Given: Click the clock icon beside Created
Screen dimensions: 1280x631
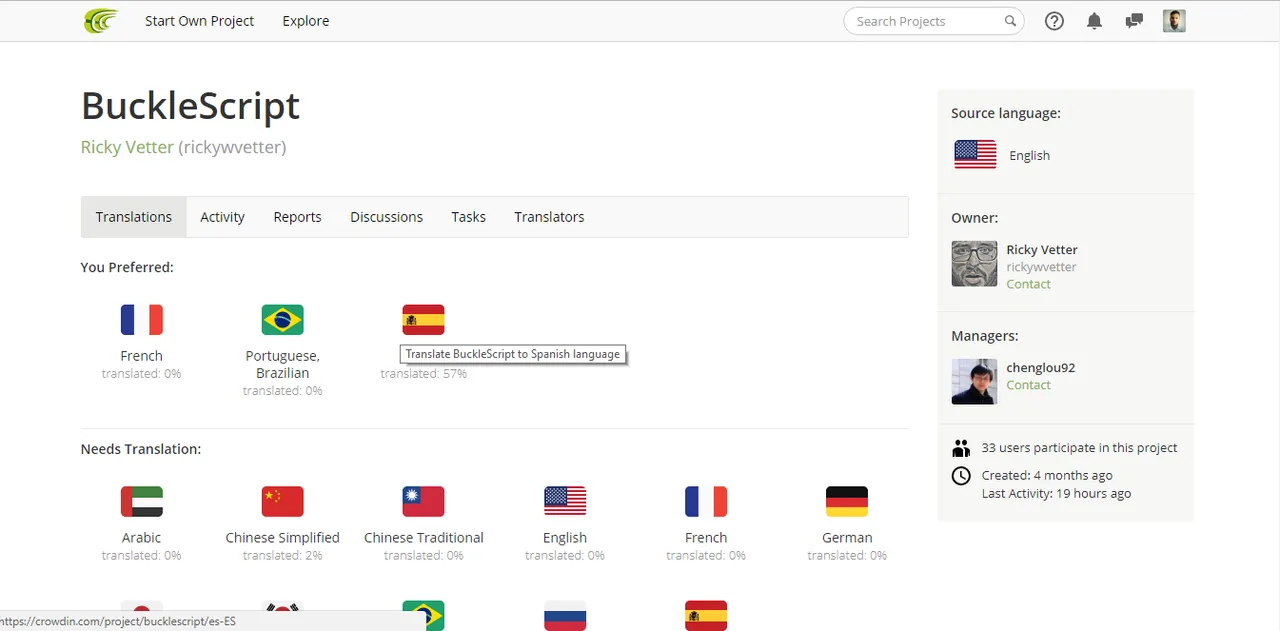Looking at the screenshot, I should click(x=961, y=476).
